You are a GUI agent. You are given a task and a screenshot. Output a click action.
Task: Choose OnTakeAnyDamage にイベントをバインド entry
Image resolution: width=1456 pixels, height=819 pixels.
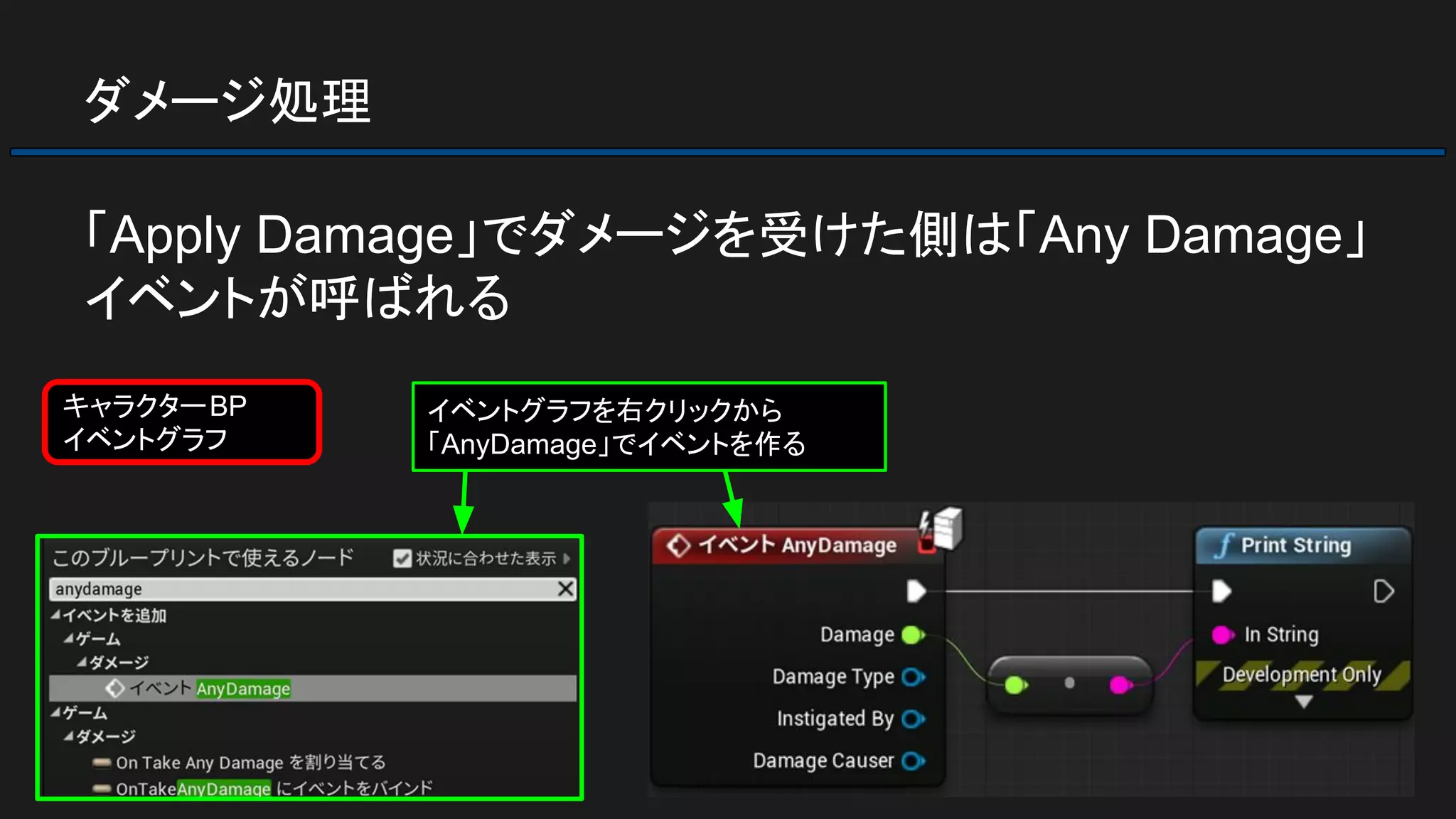point(274,788)
